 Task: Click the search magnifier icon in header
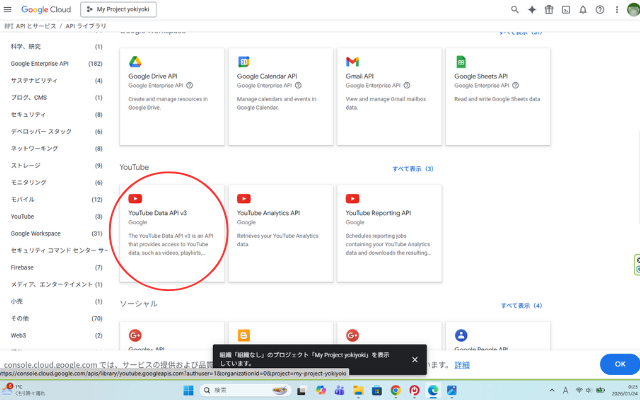pos(515,9)
